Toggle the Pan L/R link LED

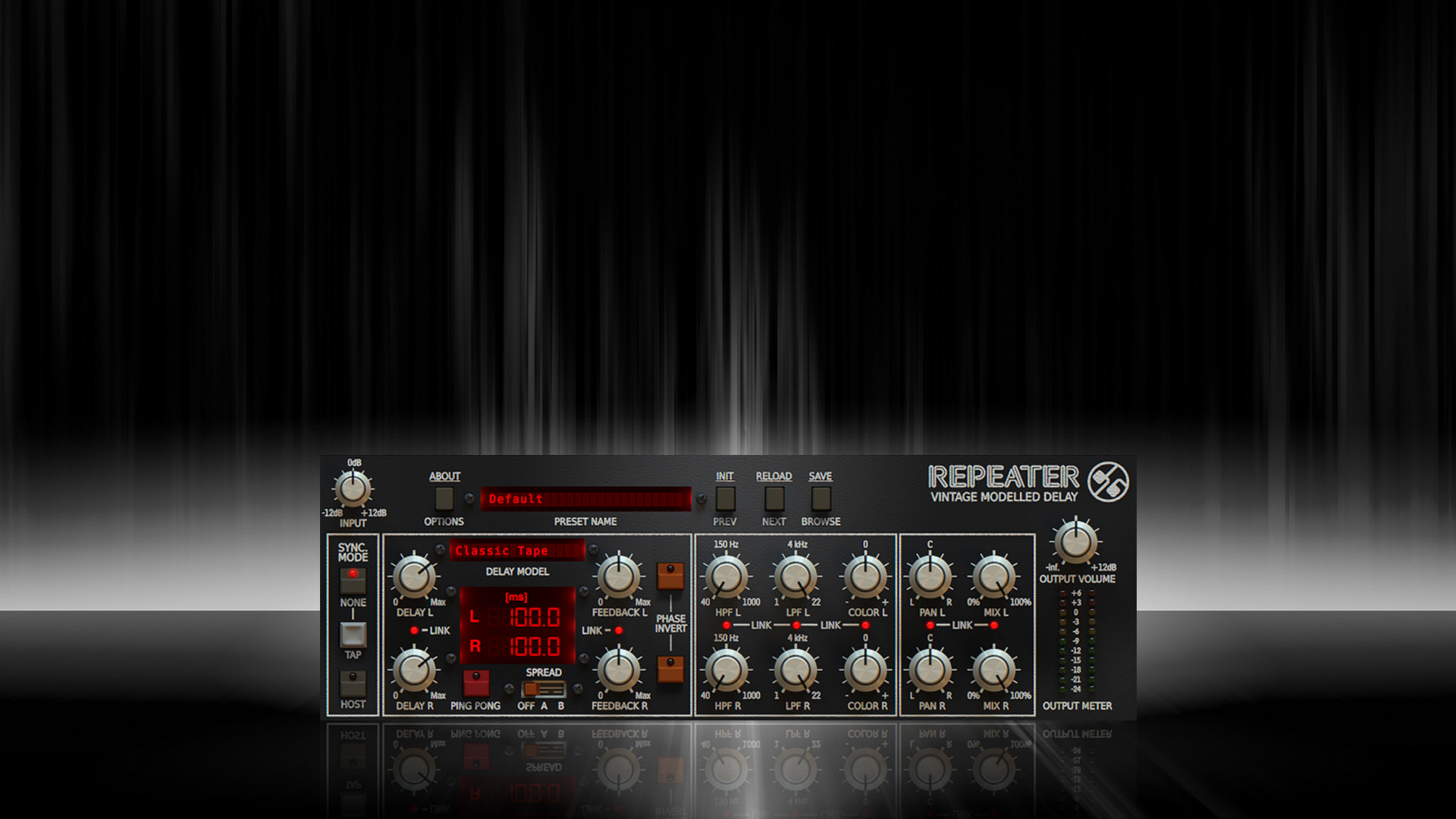pos(930,626)
